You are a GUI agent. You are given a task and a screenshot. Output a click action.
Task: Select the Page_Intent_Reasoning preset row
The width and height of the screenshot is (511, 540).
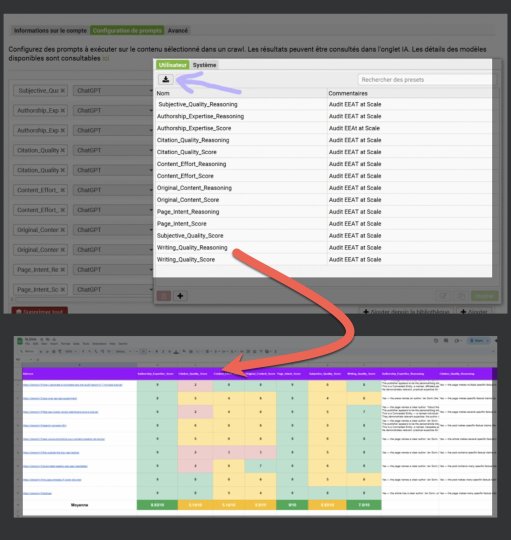coord(323,211)
